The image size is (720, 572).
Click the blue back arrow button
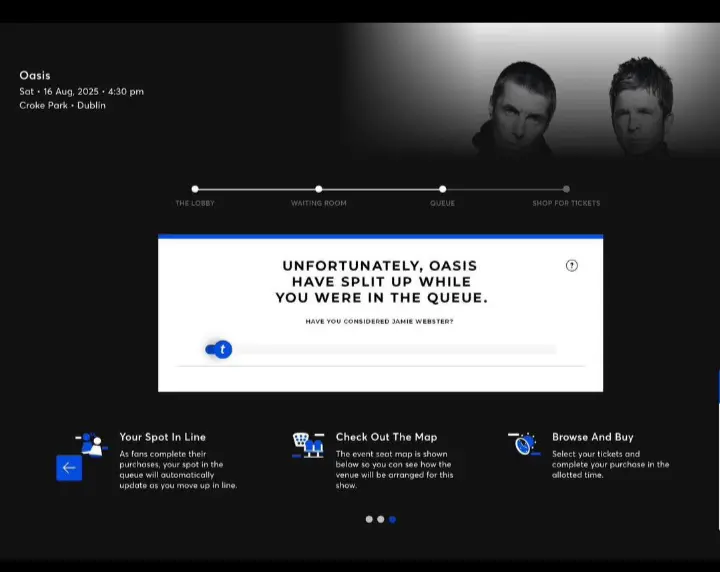click(69, 468)
